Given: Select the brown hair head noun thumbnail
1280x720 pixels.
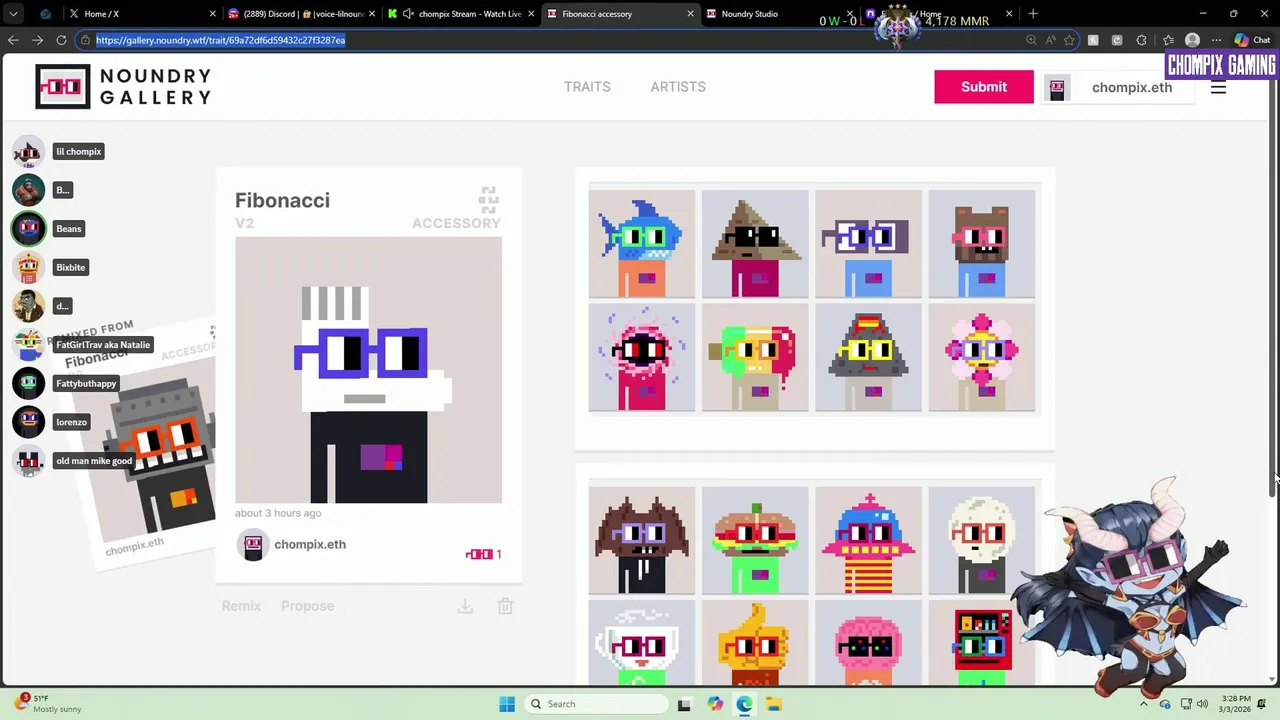Looking at the screenshot, I should point(642,541).
